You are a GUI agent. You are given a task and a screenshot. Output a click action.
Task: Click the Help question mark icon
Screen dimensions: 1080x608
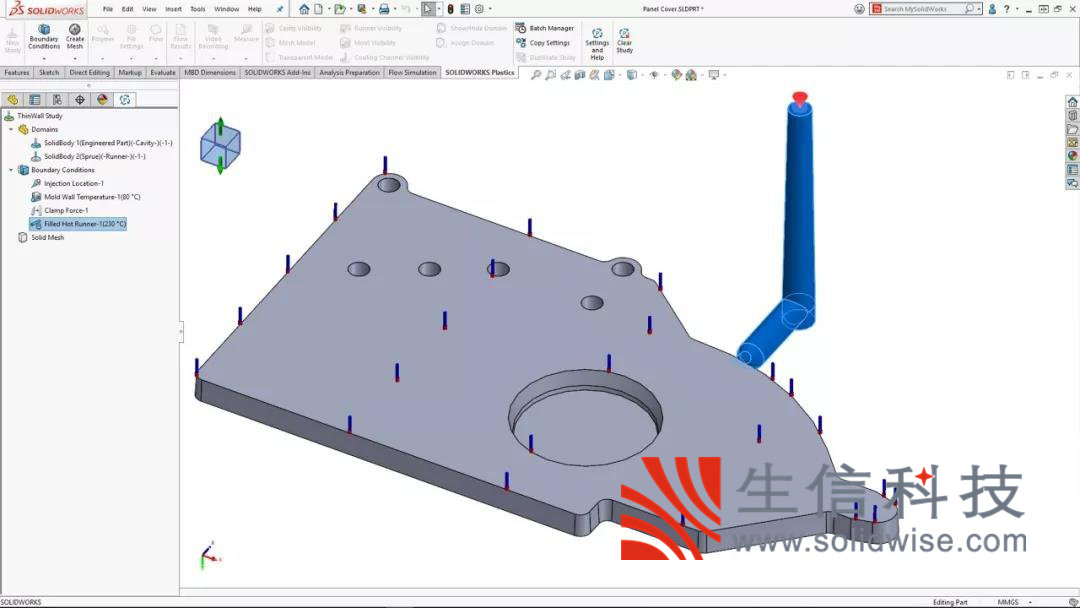pyautogui.click(x=1006, y=9)
